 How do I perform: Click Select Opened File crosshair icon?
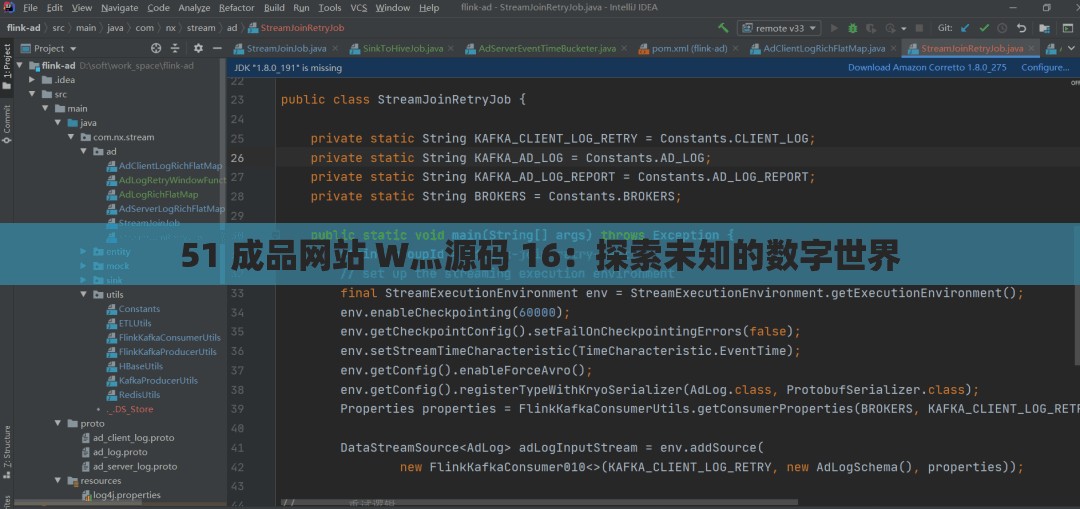(156, 48)
